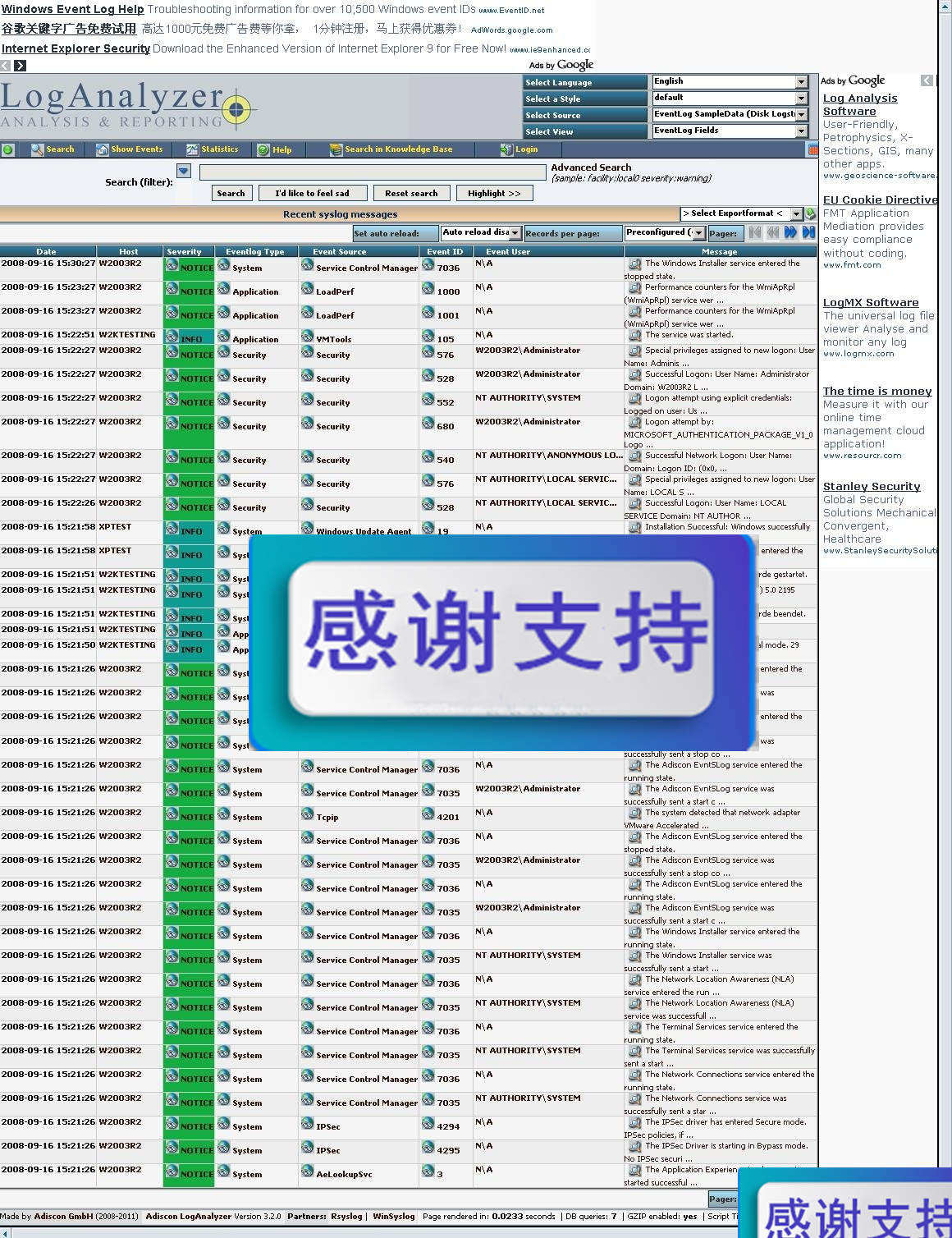Open the Select Source dropdown EventLog SampleData
This screenshot has width=952, height=1238.
coord(730,115)
